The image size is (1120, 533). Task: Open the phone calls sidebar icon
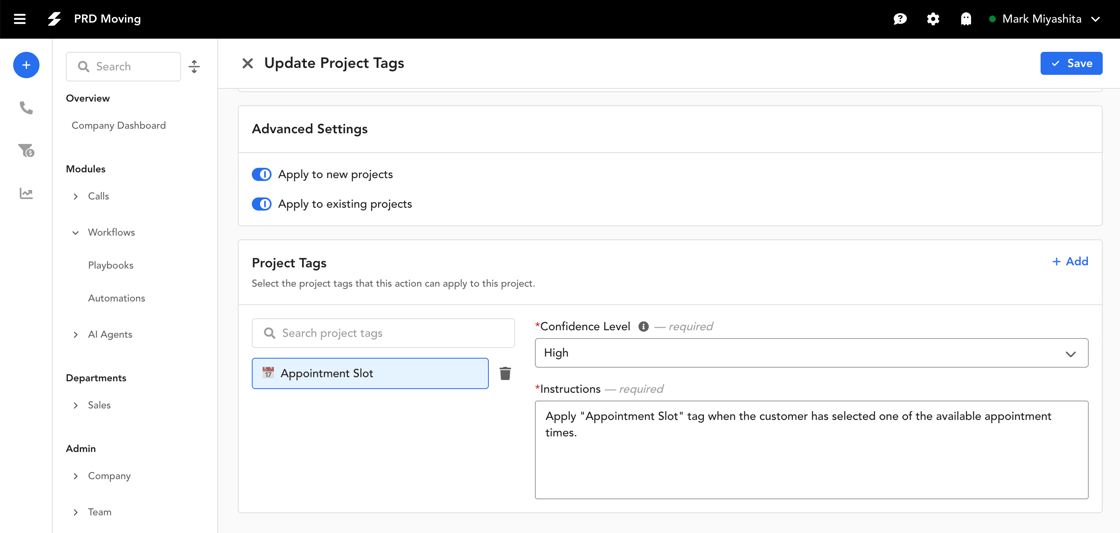26,108
